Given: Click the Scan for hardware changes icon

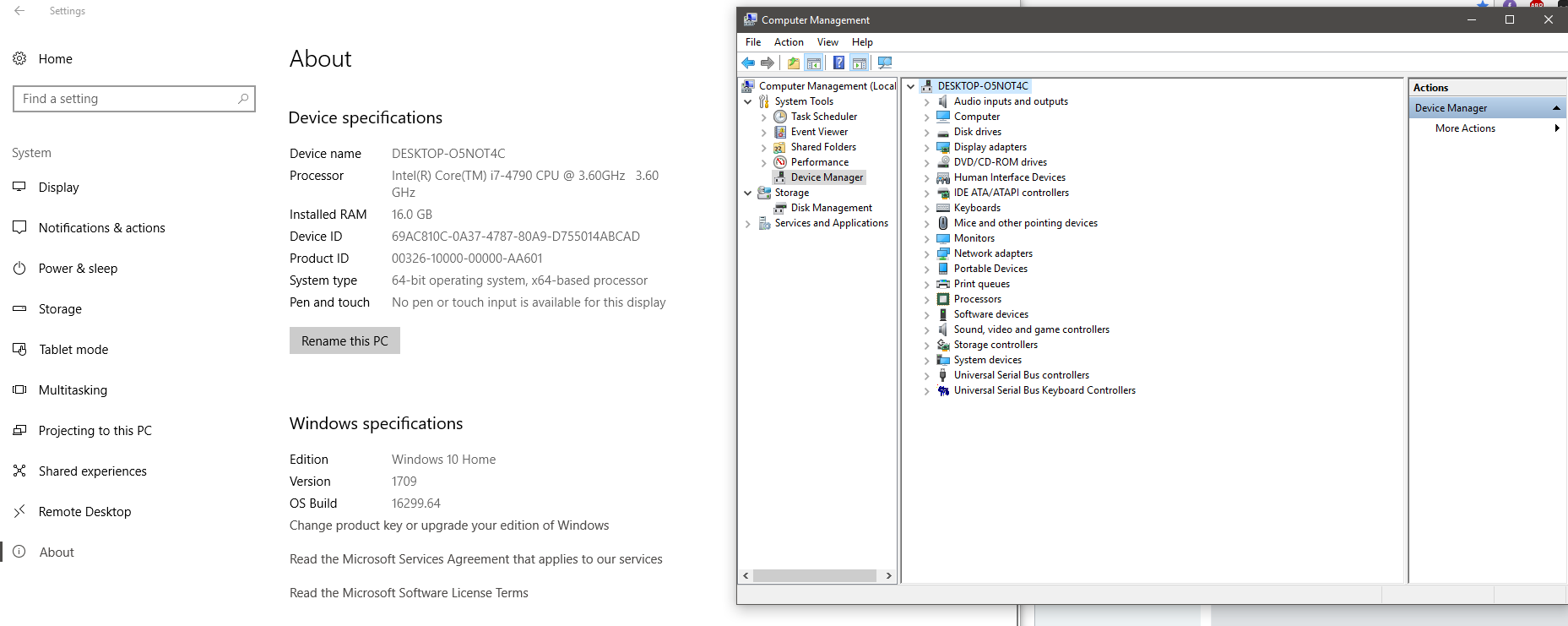Looking at the screenshot, I should [885, 63].
